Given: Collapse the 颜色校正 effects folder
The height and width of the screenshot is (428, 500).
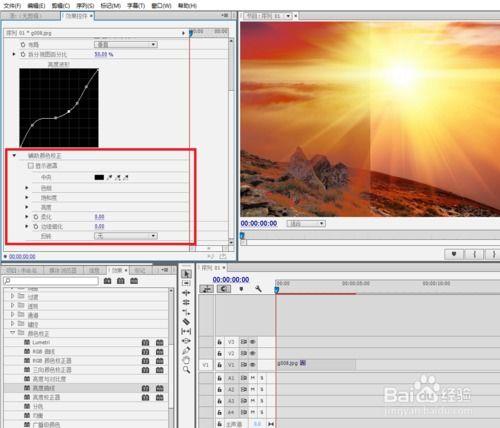Looking at the screenshot, I should (x=13, y=333).
